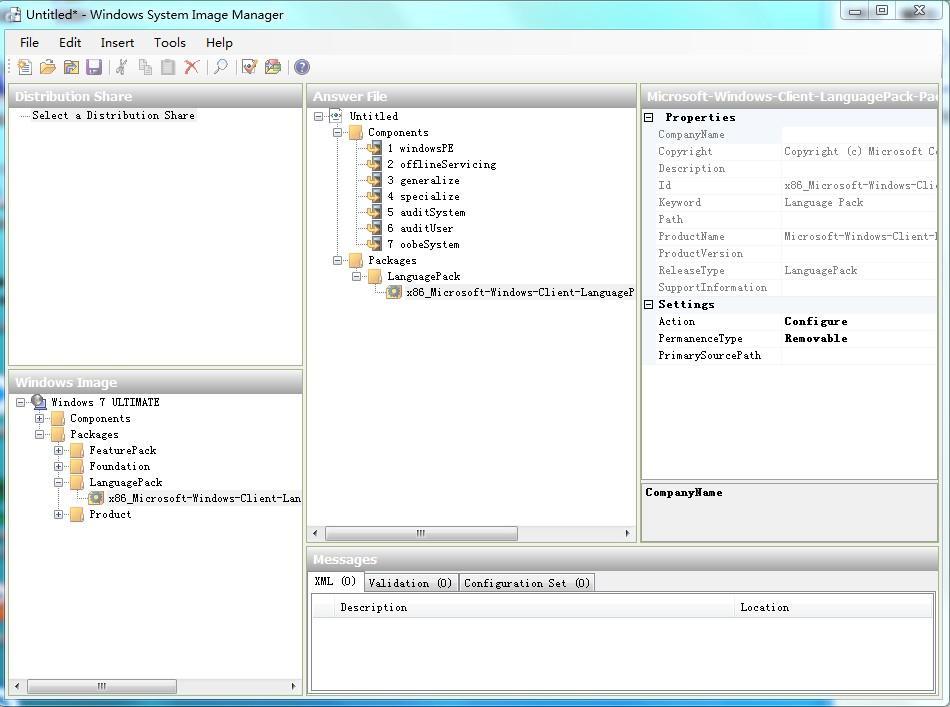Select the 5 auditSystem pass
This screenshot has height=707, width=950.
point(426,212)
